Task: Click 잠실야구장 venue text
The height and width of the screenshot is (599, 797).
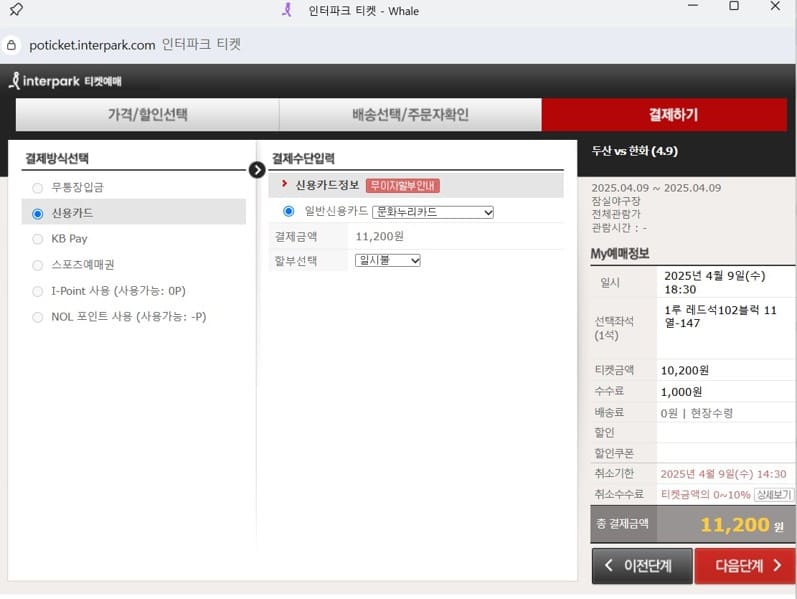Action: pos(616,201)
